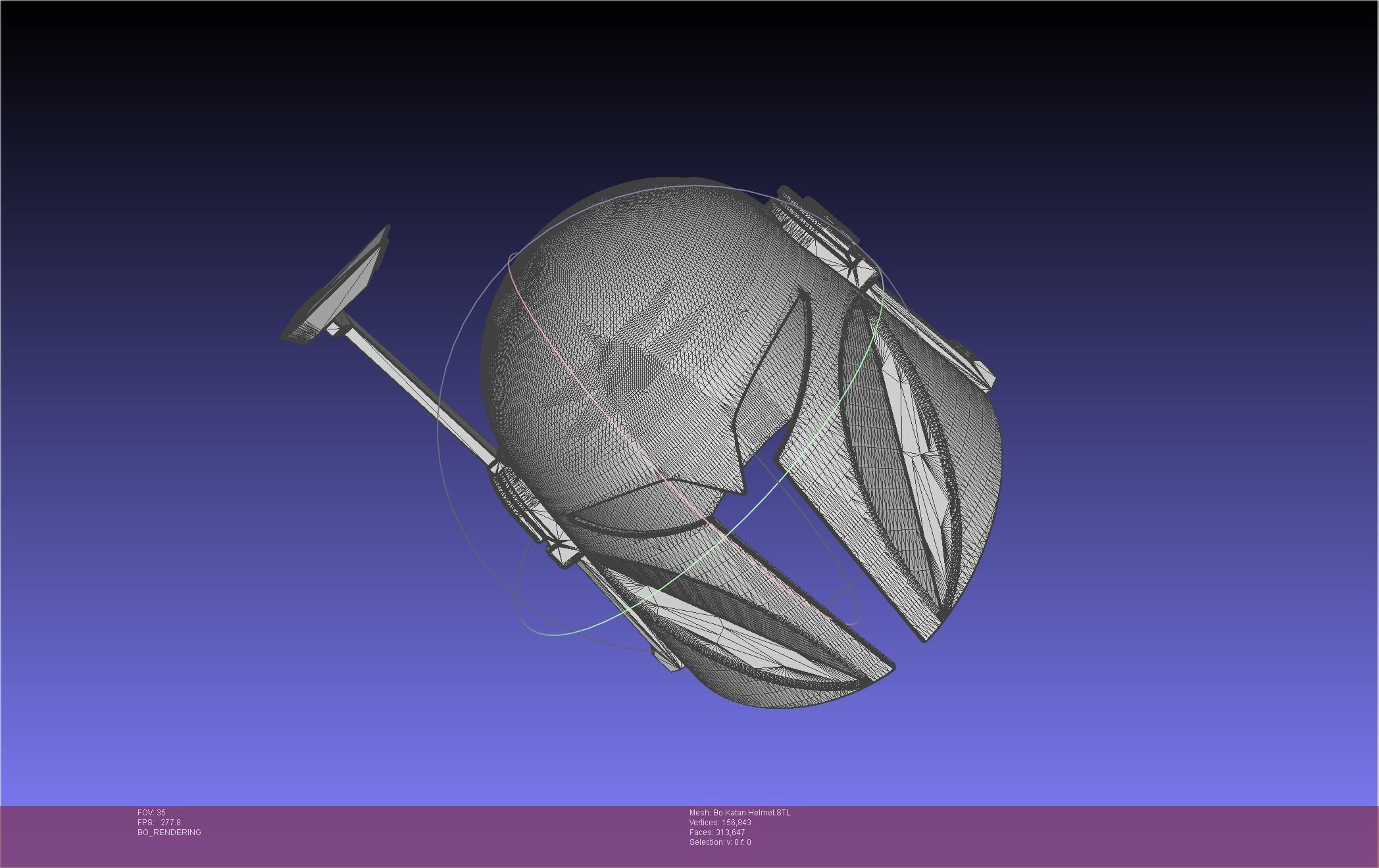Viewport: 1379px width, 868px height.
Task: Click the FOV: 35 readout
Action: tap(151, 813)
